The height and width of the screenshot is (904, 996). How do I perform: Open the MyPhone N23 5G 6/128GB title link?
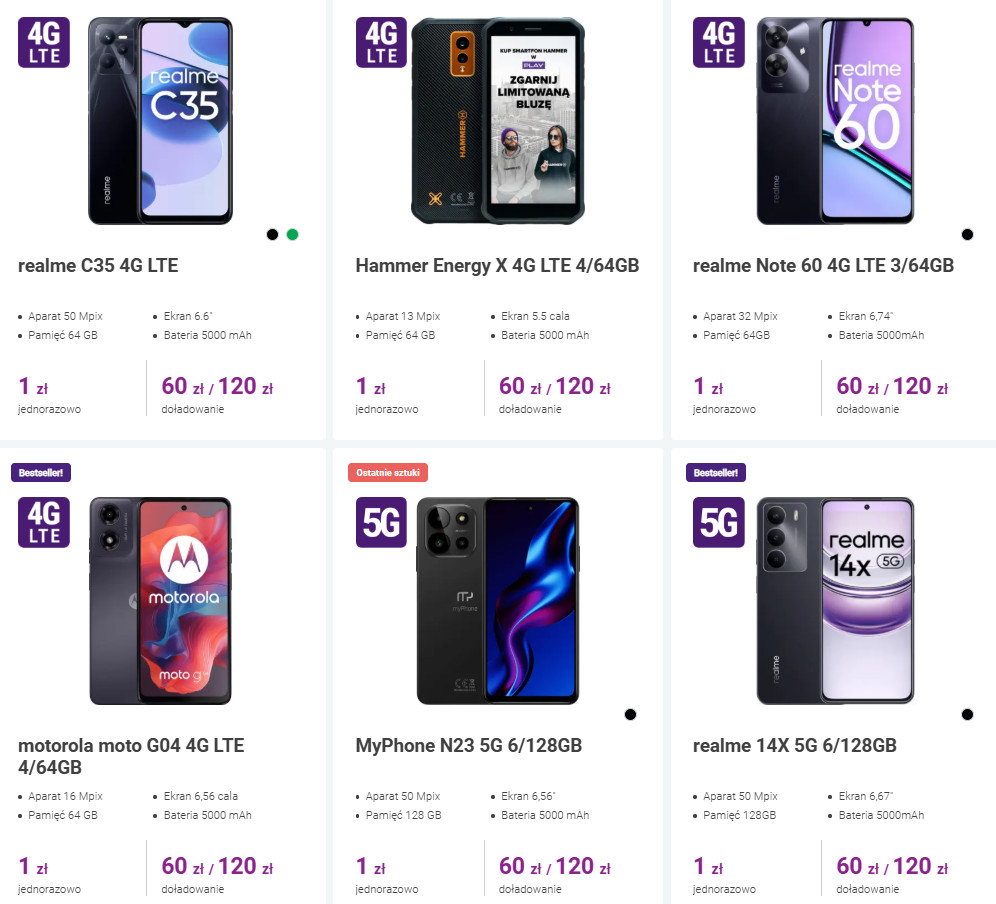[x=469, y=746]
